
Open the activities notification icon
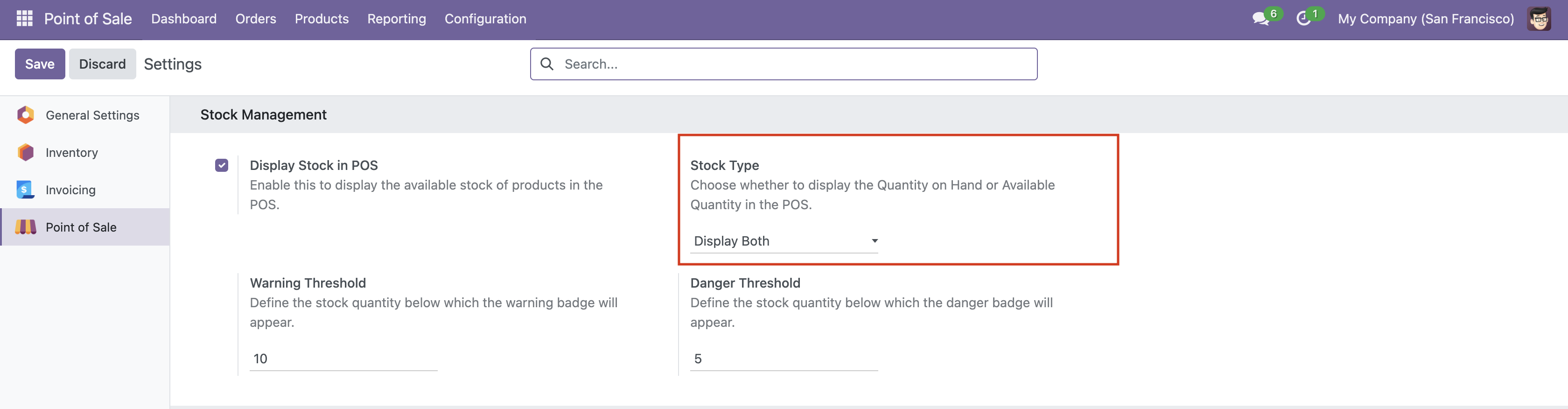pyautogui.click(x=1304, y=19)
